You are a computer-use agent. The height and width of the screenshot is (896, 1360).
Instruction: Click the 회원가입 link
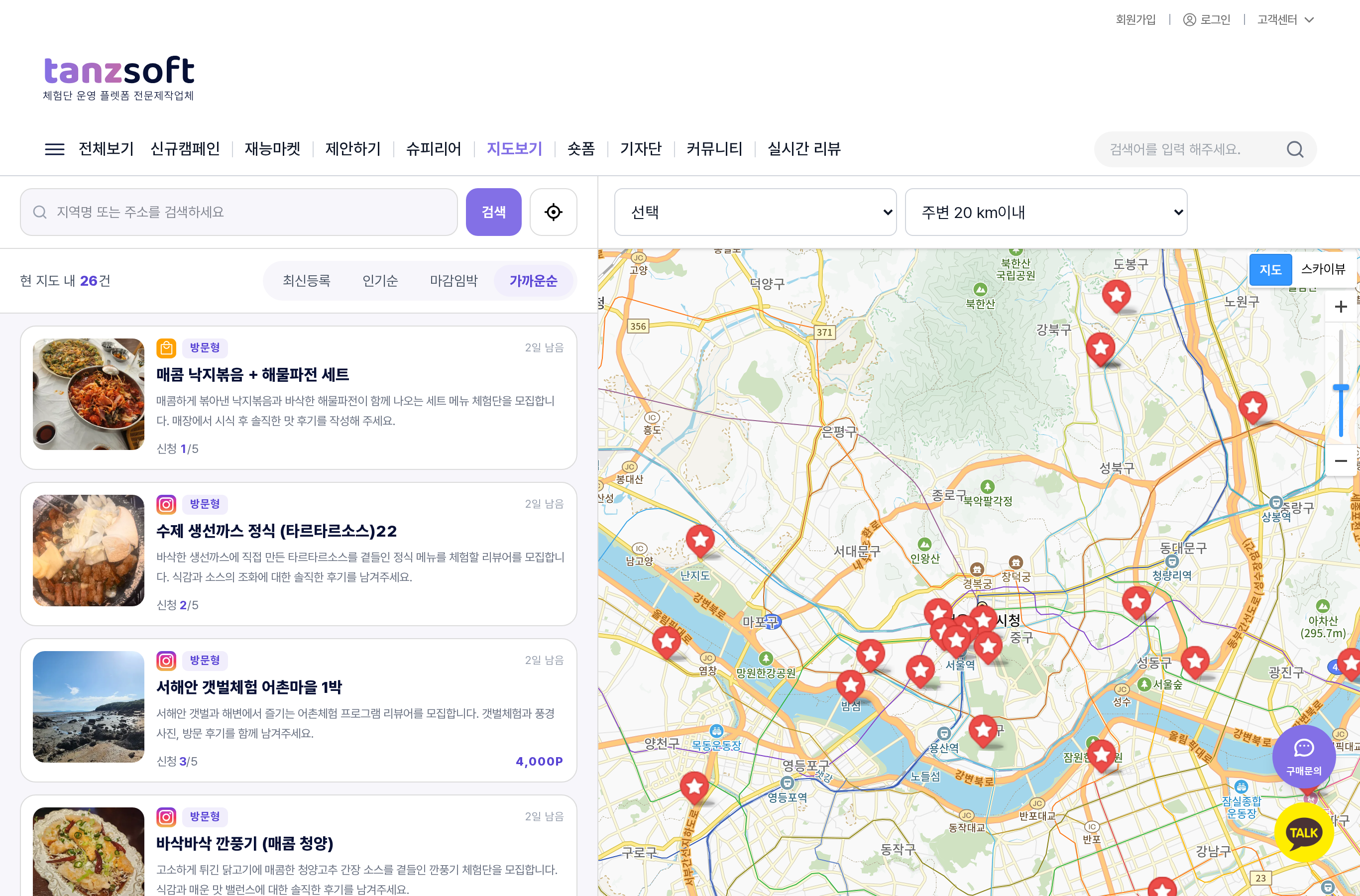click(x=1135, y=19)
